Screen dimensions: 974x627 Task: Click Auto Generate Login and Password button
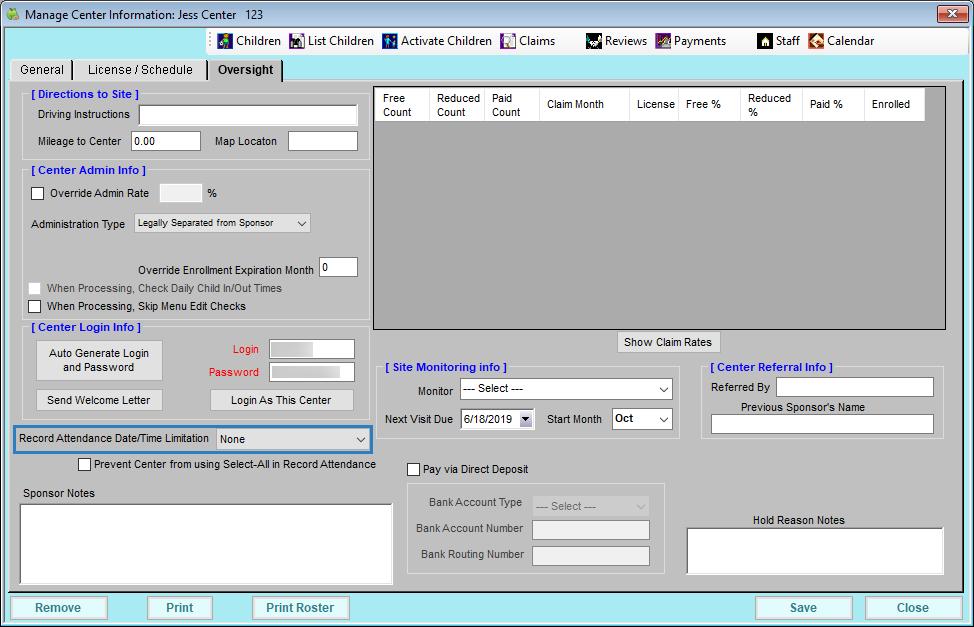tap(99, 360)
